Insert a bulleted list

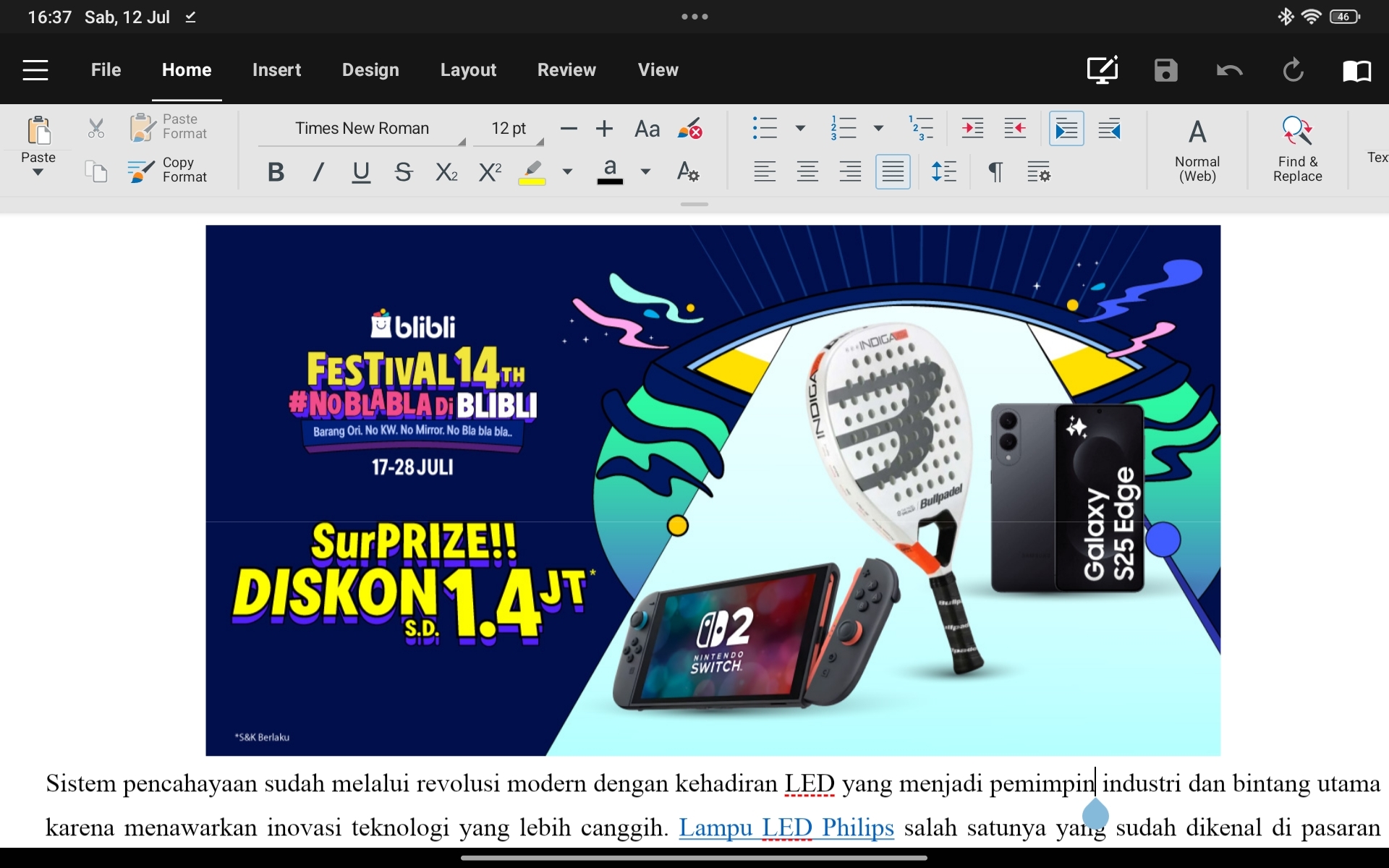click(x=765, y=129)
